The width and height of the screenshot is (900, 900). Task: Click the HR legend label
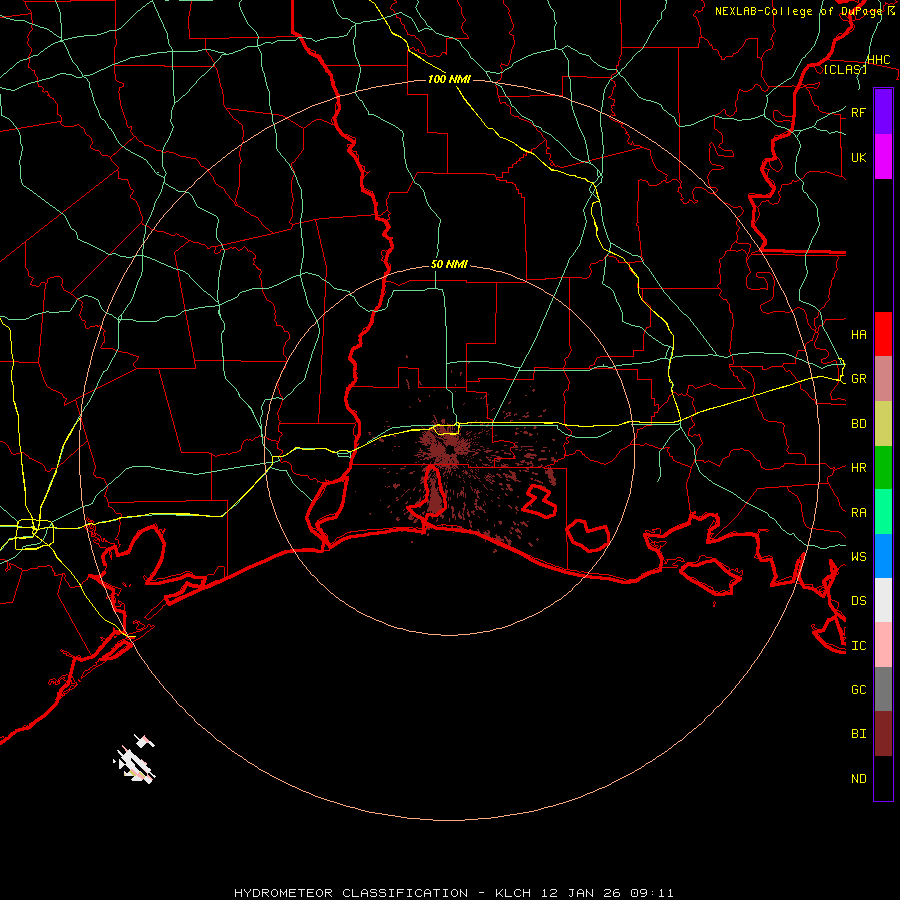(858, 468)
